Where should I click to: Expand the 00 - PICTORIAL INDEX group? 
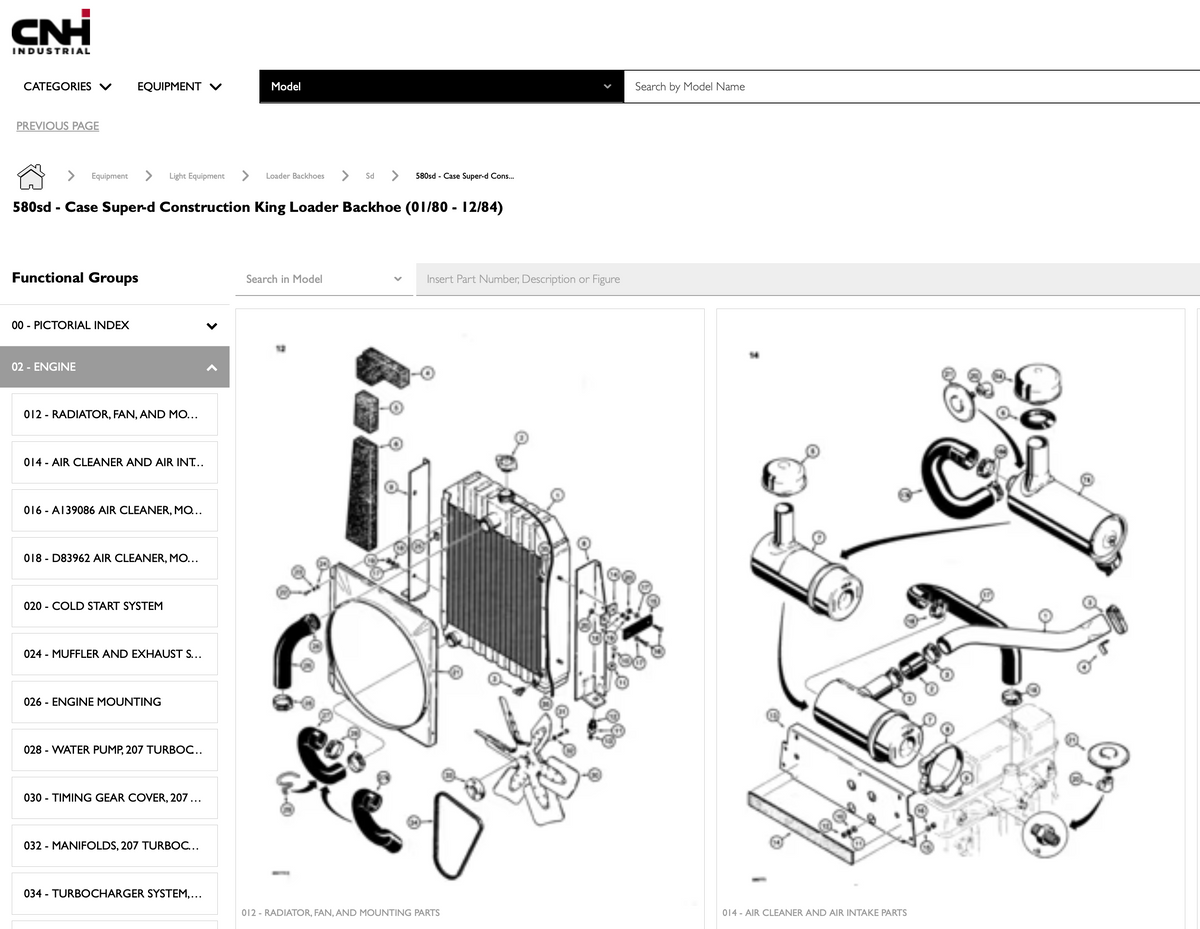tap(115, 325)
